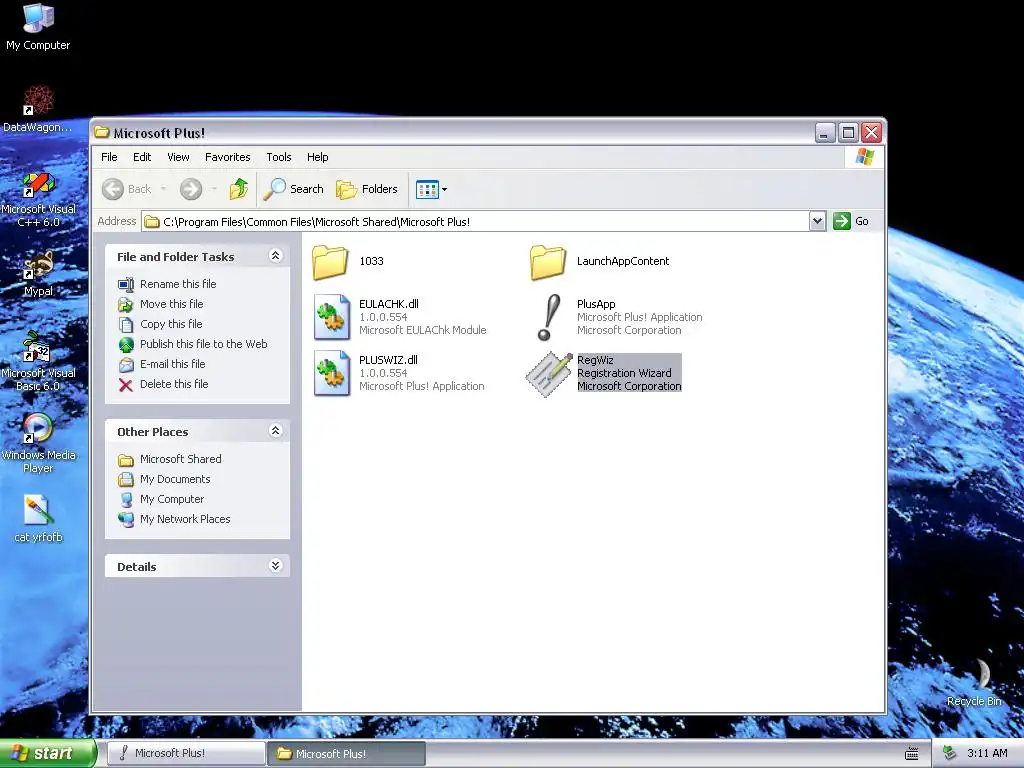Collapse the File and Folder Tasks panel
Image resolution: width=1024 pixels, height=768 pixels.
(275, 256)
